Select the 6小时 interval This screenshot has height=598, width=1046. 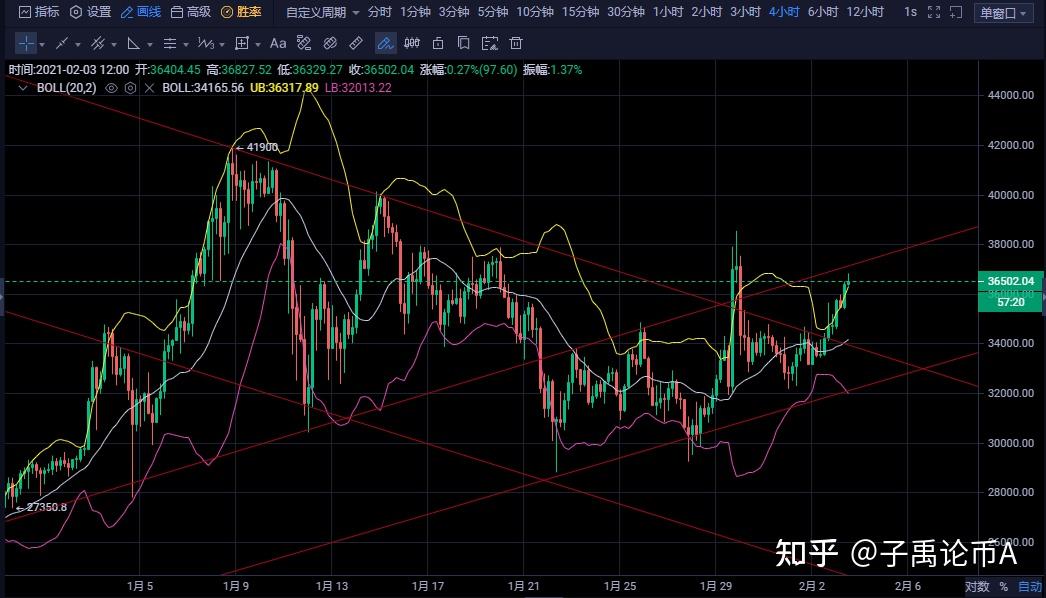[x=823, y=12]
